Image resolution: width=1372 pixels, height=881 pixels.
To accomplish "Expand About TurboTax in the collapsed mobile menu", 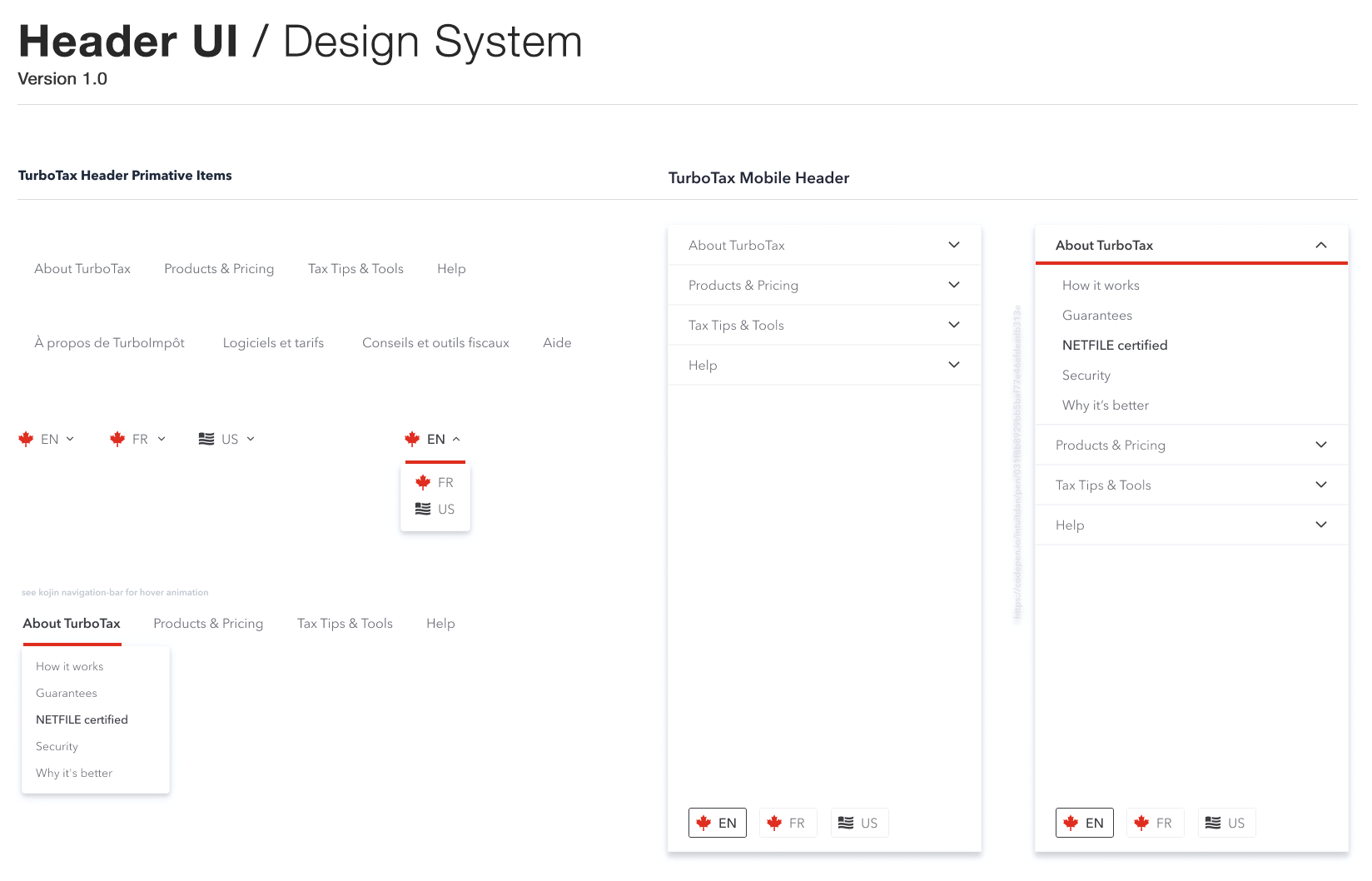I will coord(954,245).
